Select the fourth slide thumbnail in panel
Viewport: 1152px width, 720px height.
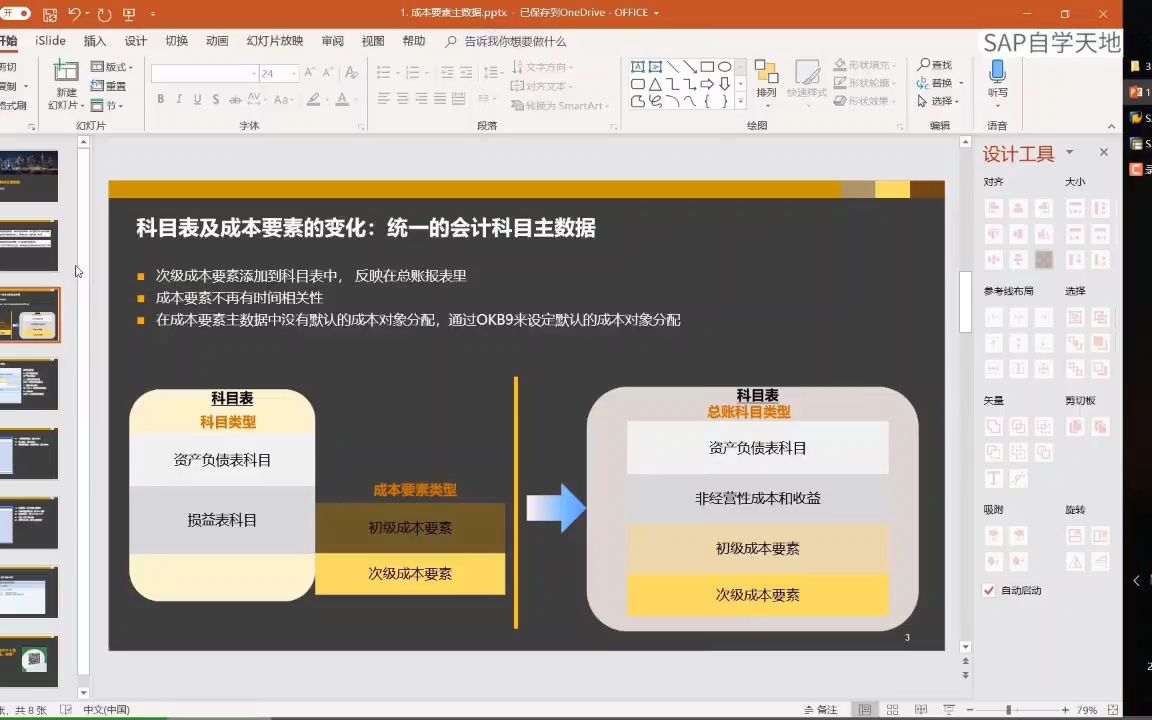click(x=29, y=383)
